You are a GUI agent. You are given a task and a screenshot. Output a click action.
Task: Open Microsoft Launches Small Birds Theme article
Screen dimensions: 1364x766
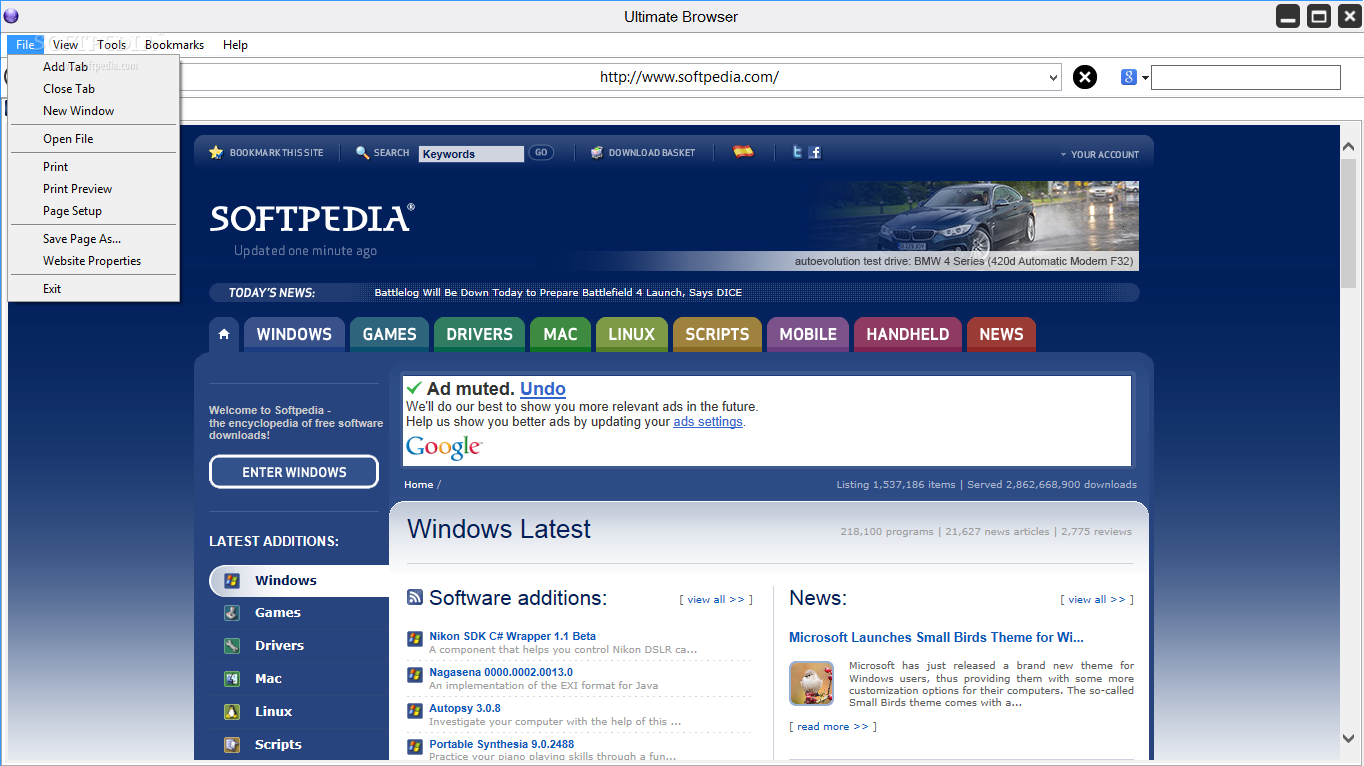[936, 637]
